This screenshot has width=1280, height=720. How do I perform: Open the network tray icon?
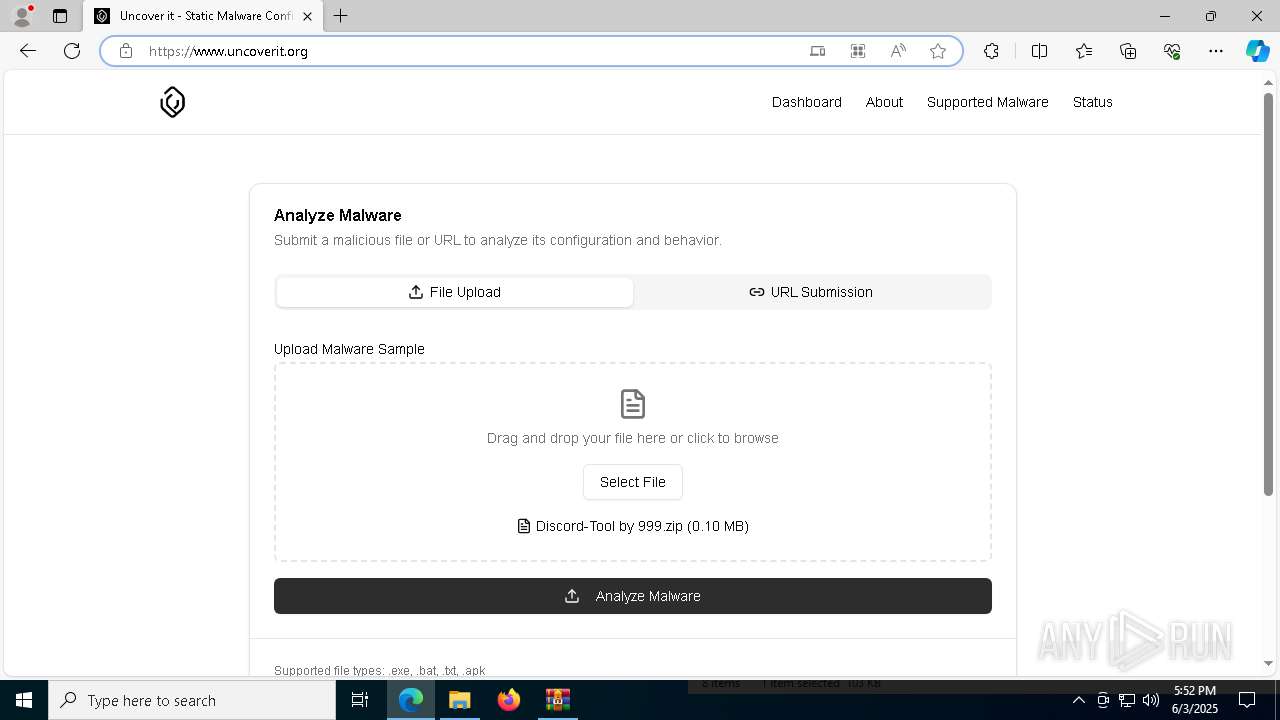[1126, 700]
